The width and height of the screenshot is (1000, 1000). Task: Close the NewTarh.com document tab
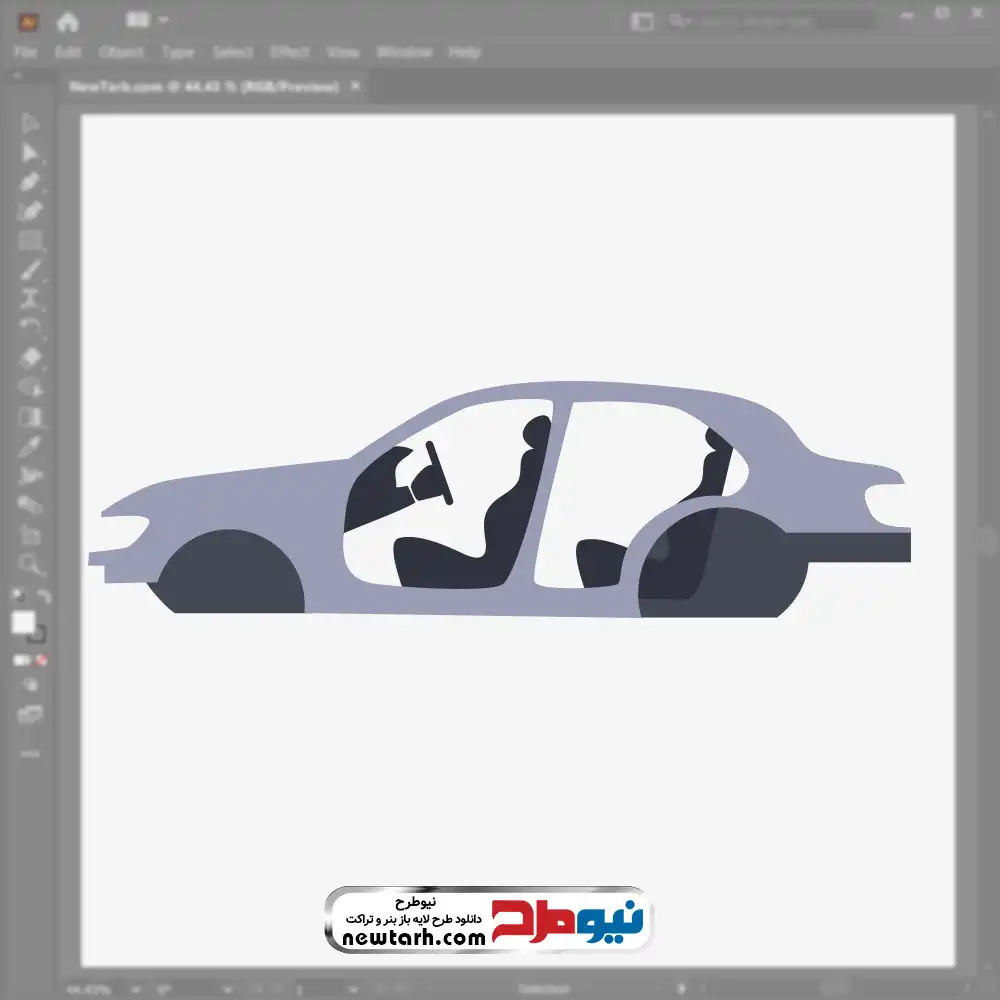tap(354, 87)
